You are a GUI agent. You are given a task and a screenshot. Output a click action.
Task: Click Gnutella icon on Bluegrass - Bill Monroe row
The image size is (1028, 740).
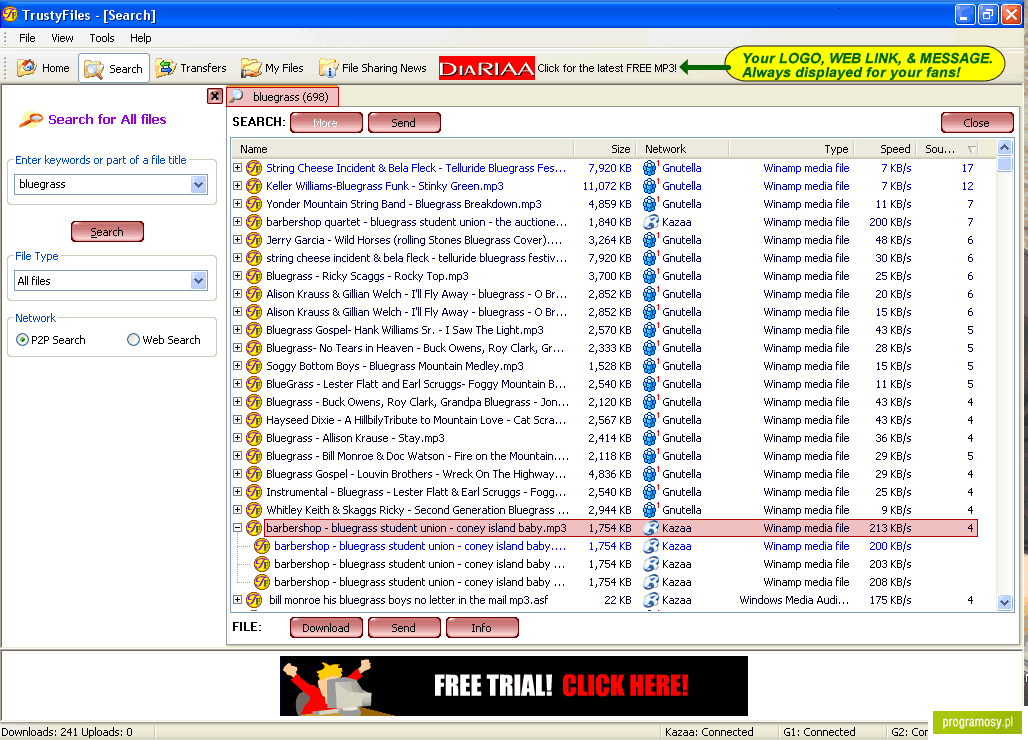[650, 456]
